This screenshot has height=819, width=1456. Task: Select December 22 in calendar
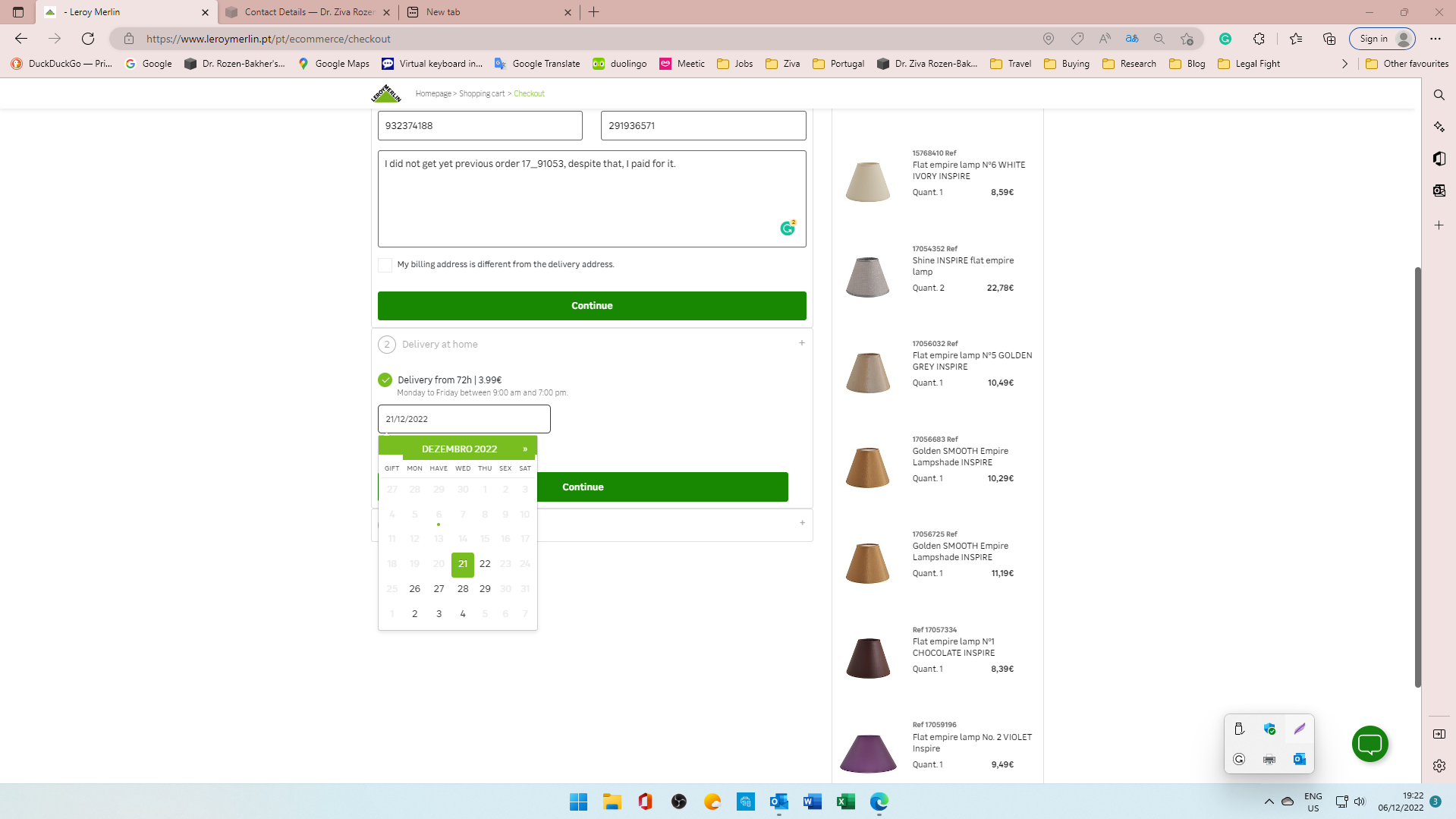485,564
